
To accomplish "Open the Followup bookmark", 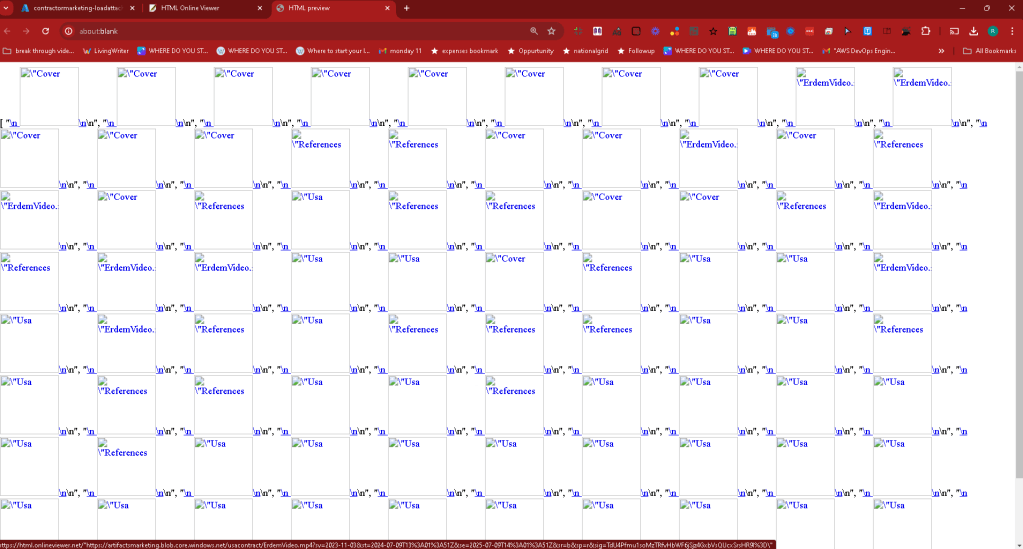I will pyautogui.click(x=635, y=50).
